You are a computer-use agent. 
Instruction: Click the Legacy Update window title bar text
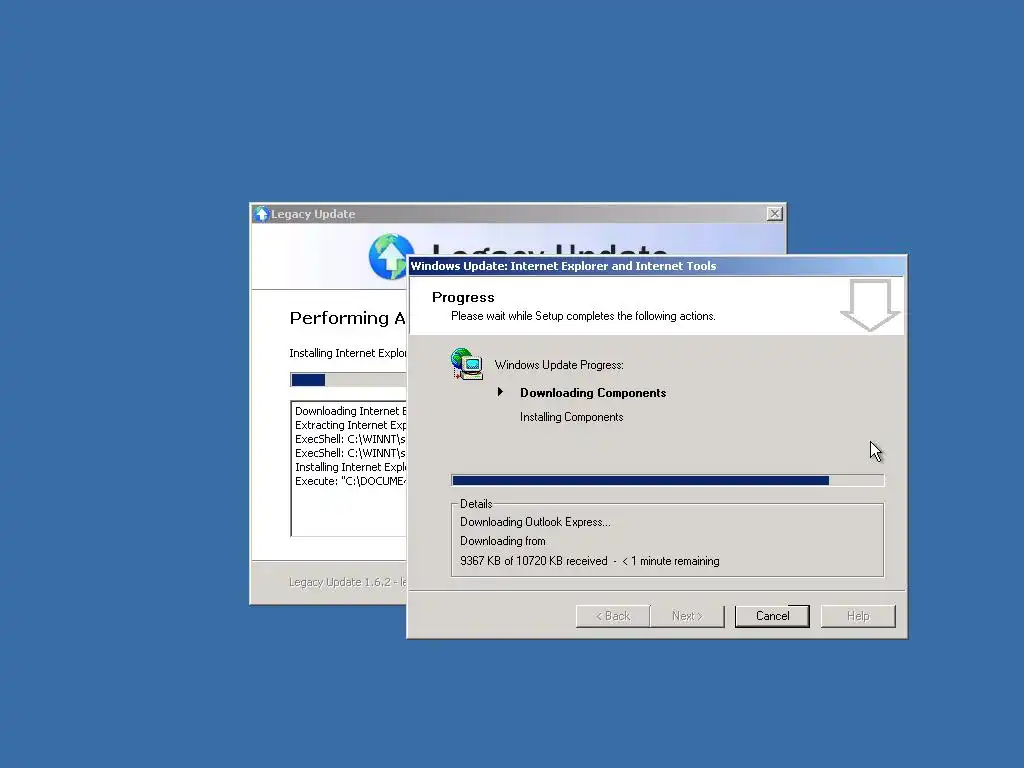tap(313, 214)
